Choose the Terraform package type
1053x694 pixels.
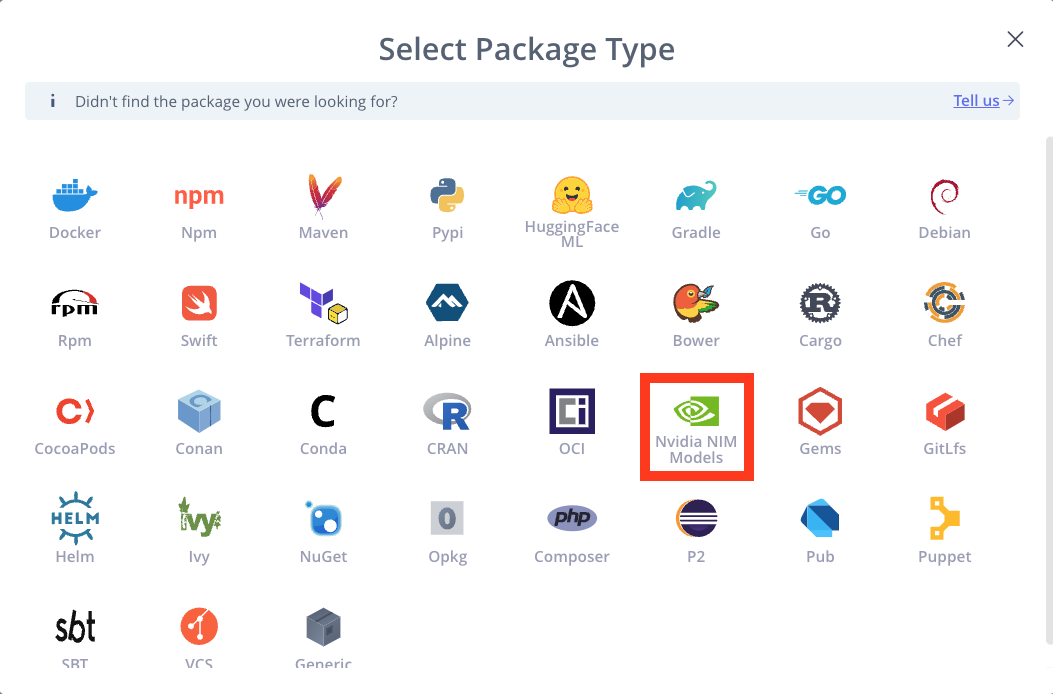point(322,313)
